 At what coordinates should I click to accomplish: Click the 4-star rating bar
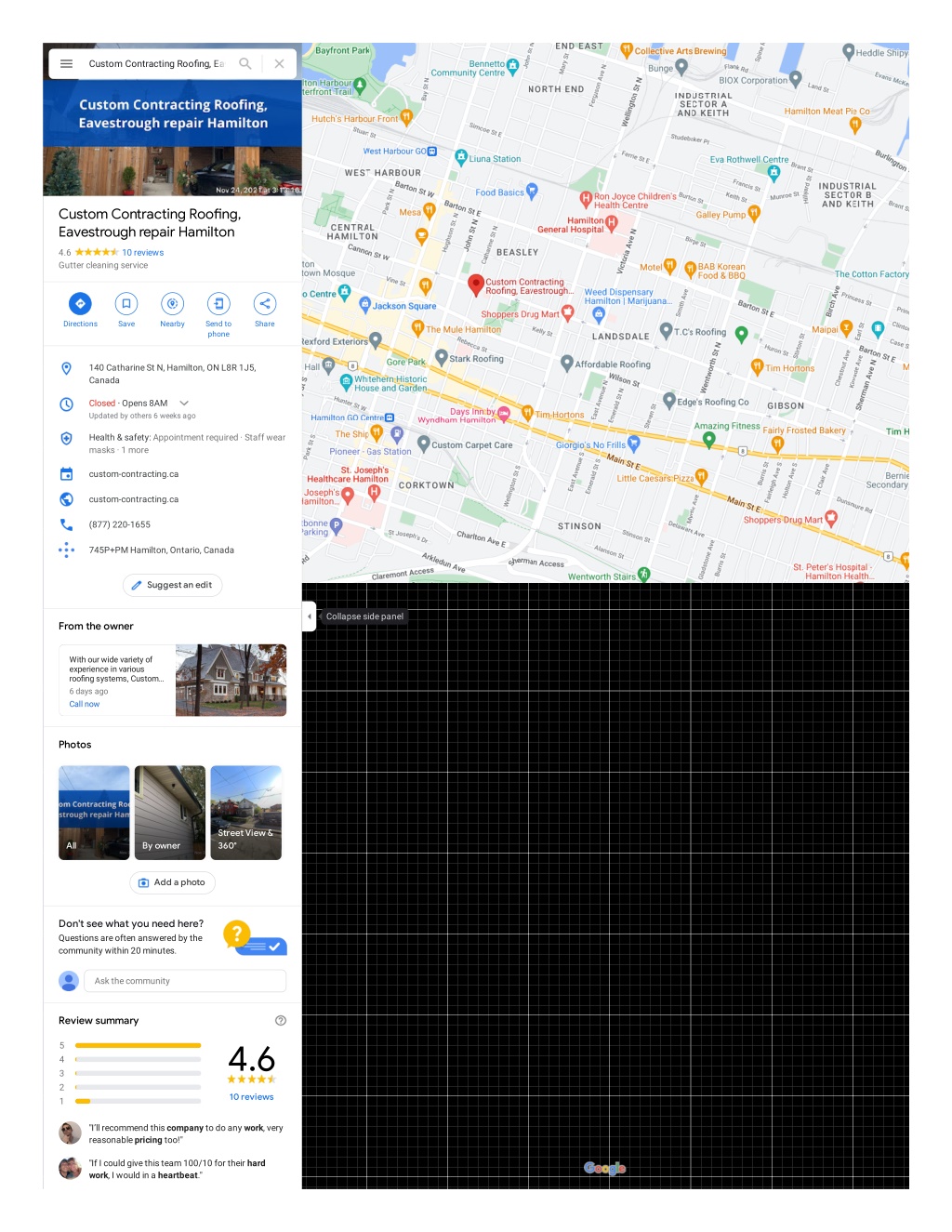click(x=138, y=1059)
